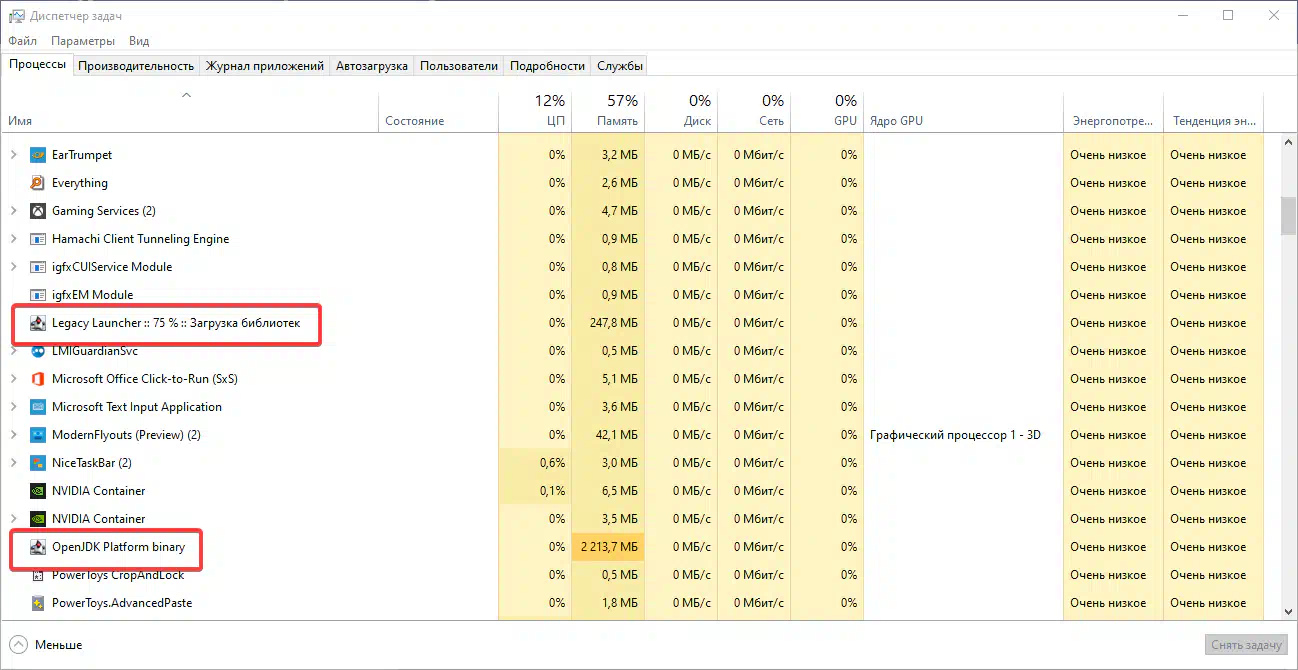Screen dimensions: 1298x670
Task: Click the vertical scrollbar thumb
Action: point(1288,215)
